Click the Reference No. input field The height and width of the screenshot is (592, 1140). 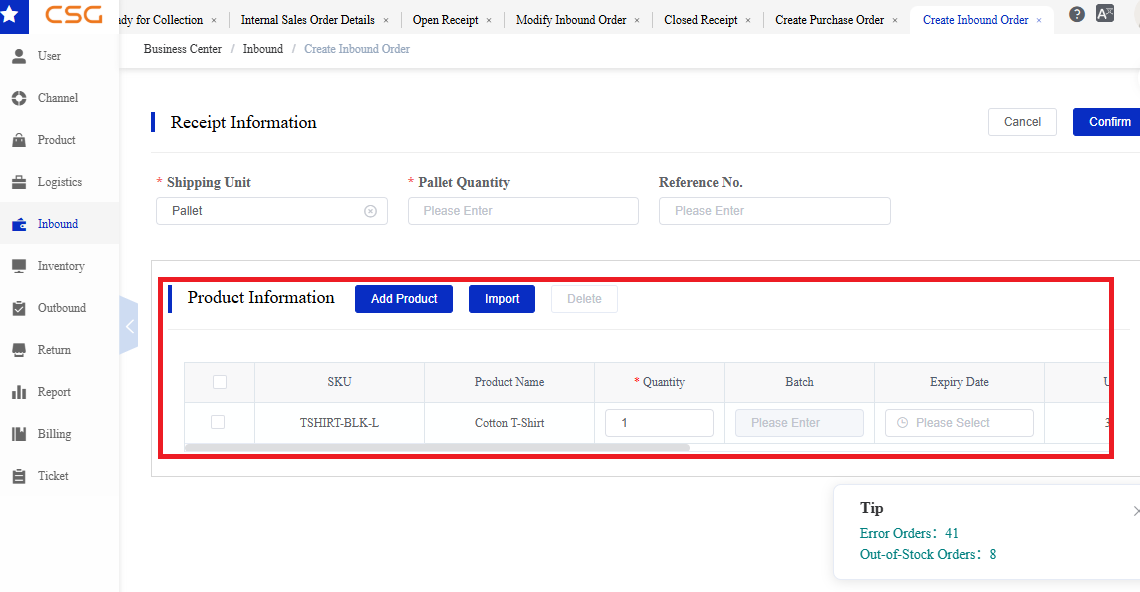coord(774,211)
